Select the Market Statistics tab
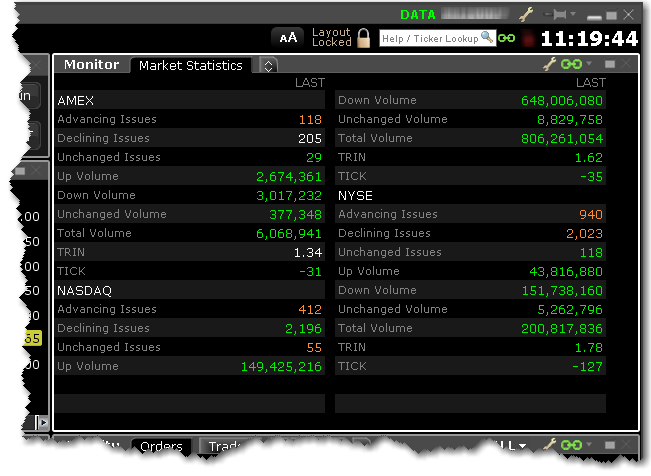The width and height of the screenshot is (651, 476). [190, 65]
